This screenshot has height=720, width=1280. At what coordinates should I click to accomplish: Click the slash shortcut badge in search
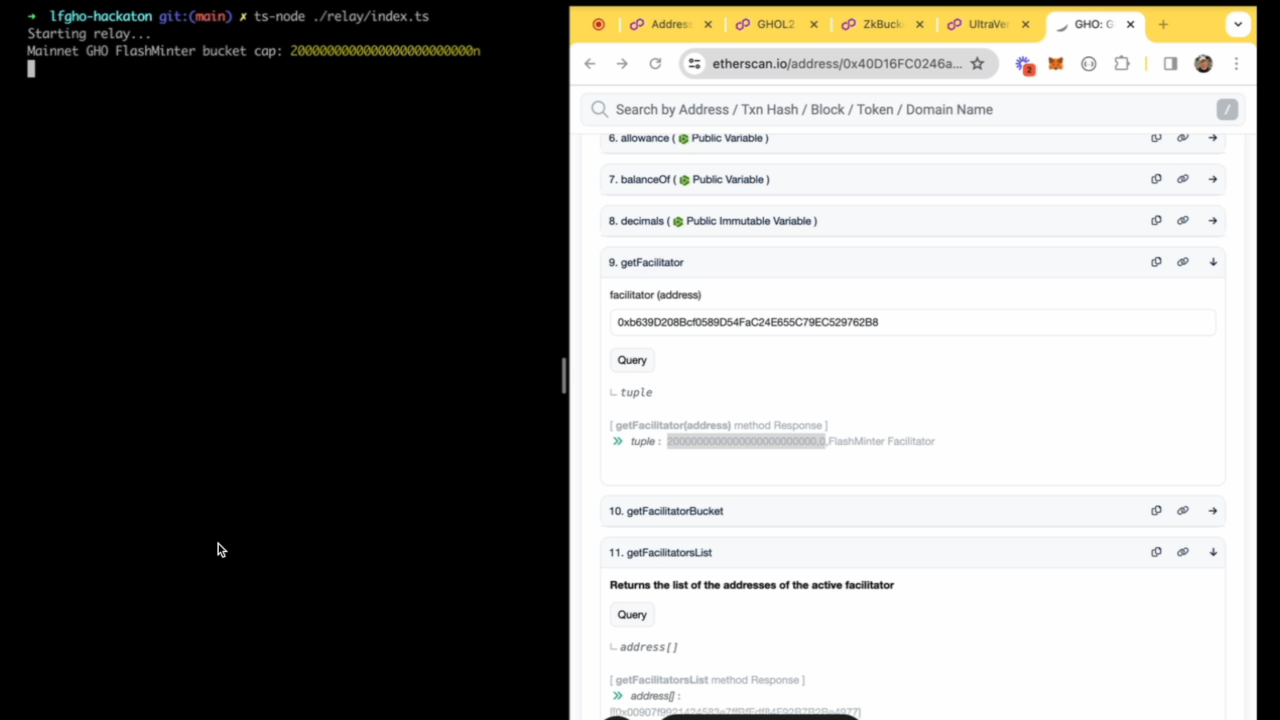pyautogui.click(x=1227, y=110)
